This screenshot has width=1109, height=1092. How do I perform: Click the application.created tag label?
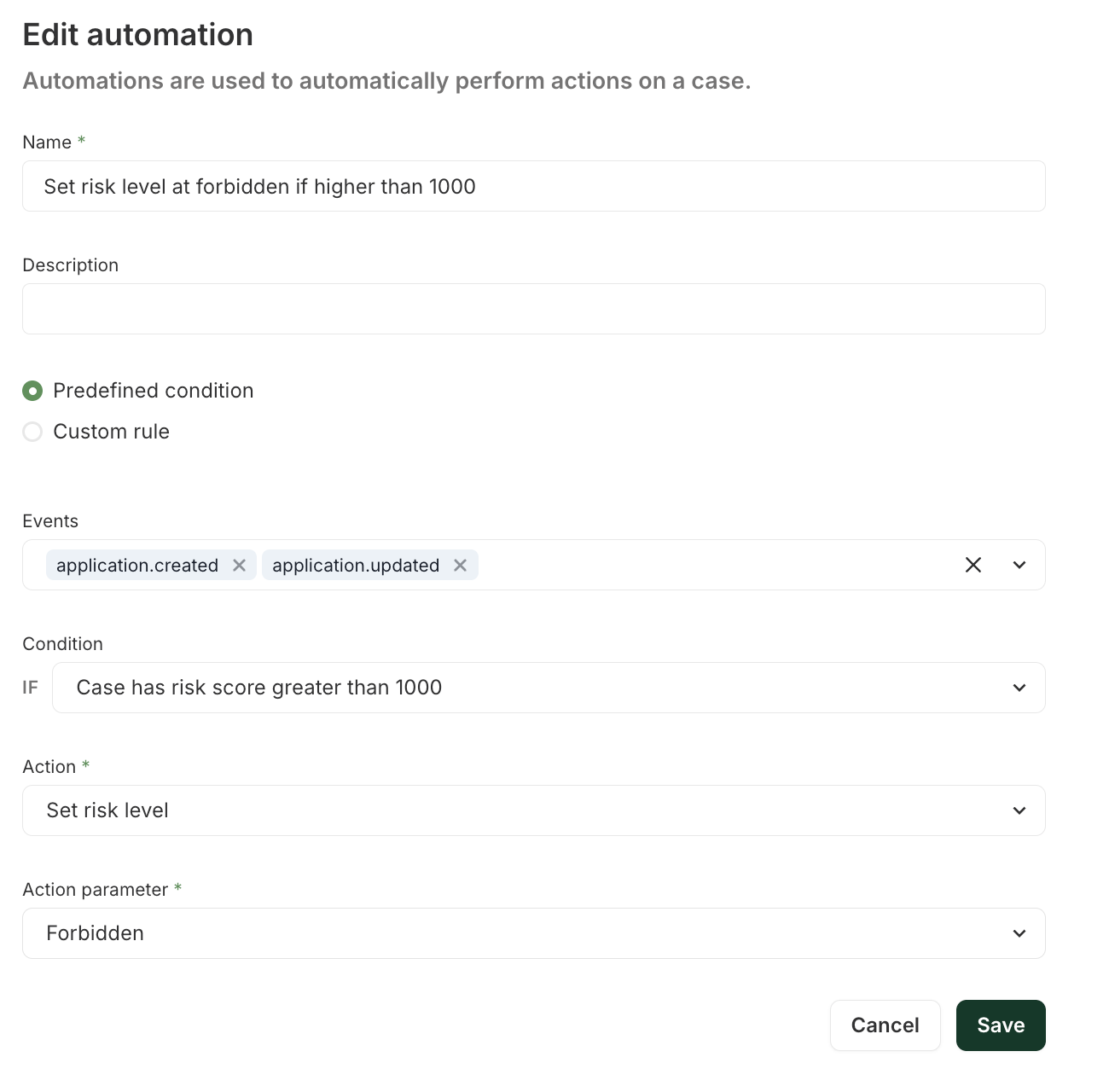click(x=137, y=566)
